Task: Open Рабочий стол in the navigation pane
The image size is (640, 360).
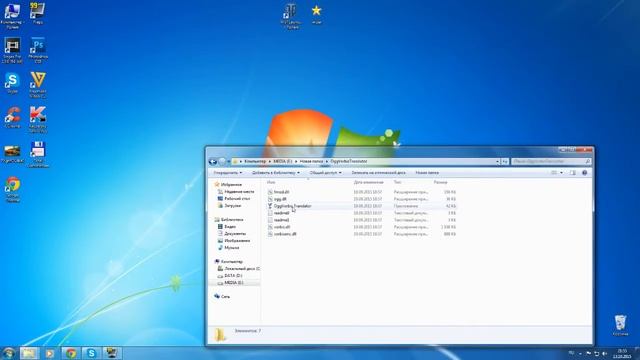Action: coord(233,198)
